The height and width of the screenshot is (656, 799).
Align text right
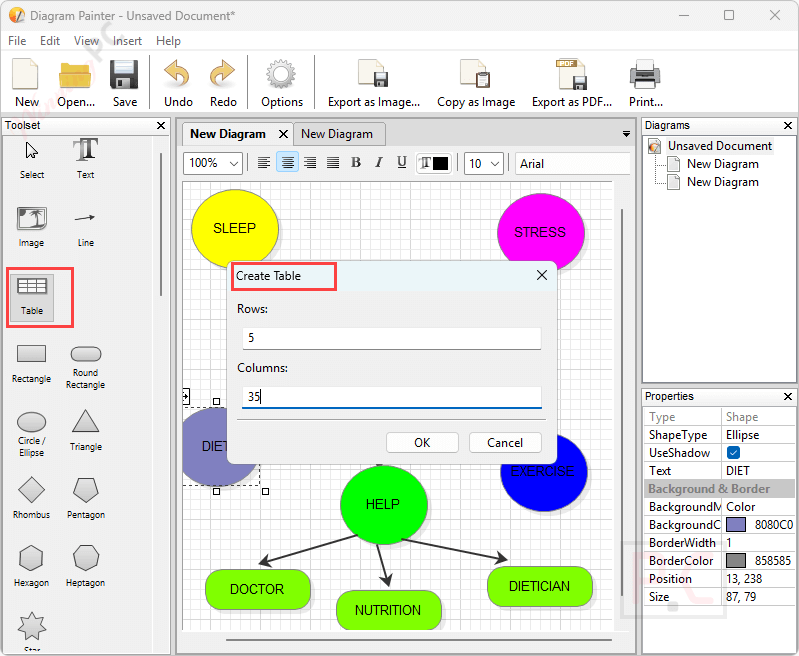coord(310,163)
